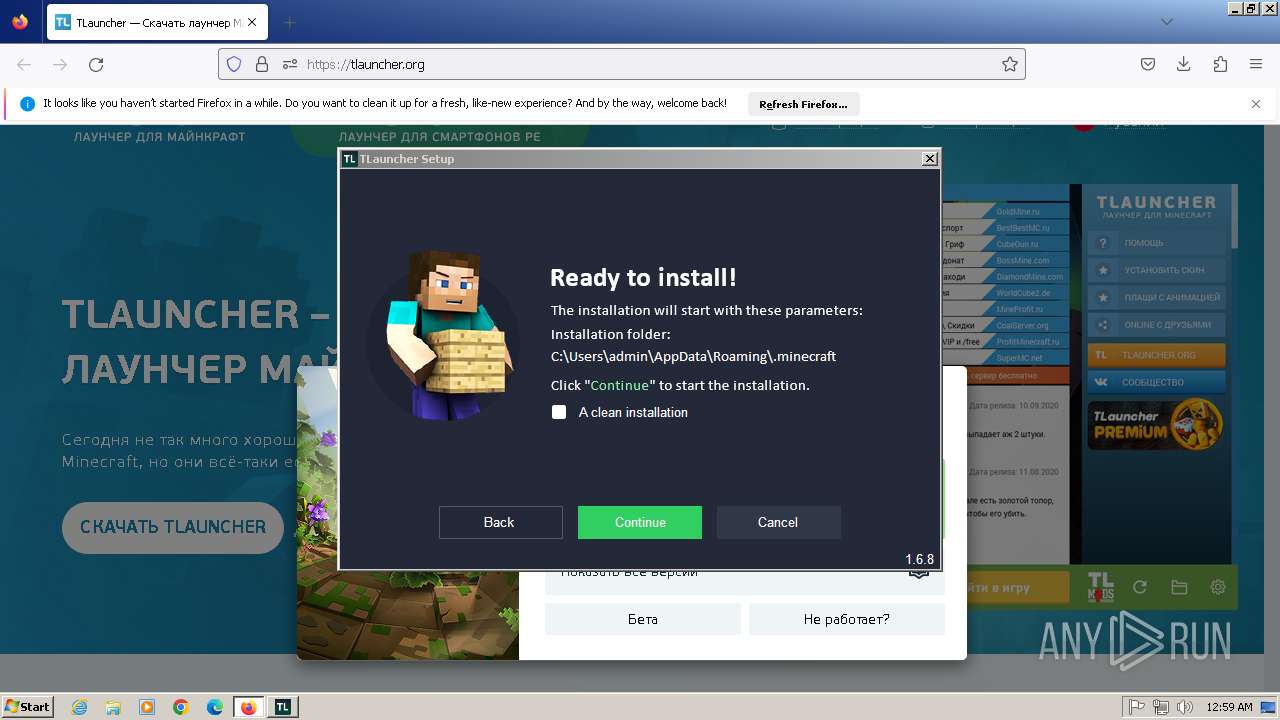Click the GoldMine.ru server entry
The width and height of the screenshot is (1280, 720).
point(1019,212)
